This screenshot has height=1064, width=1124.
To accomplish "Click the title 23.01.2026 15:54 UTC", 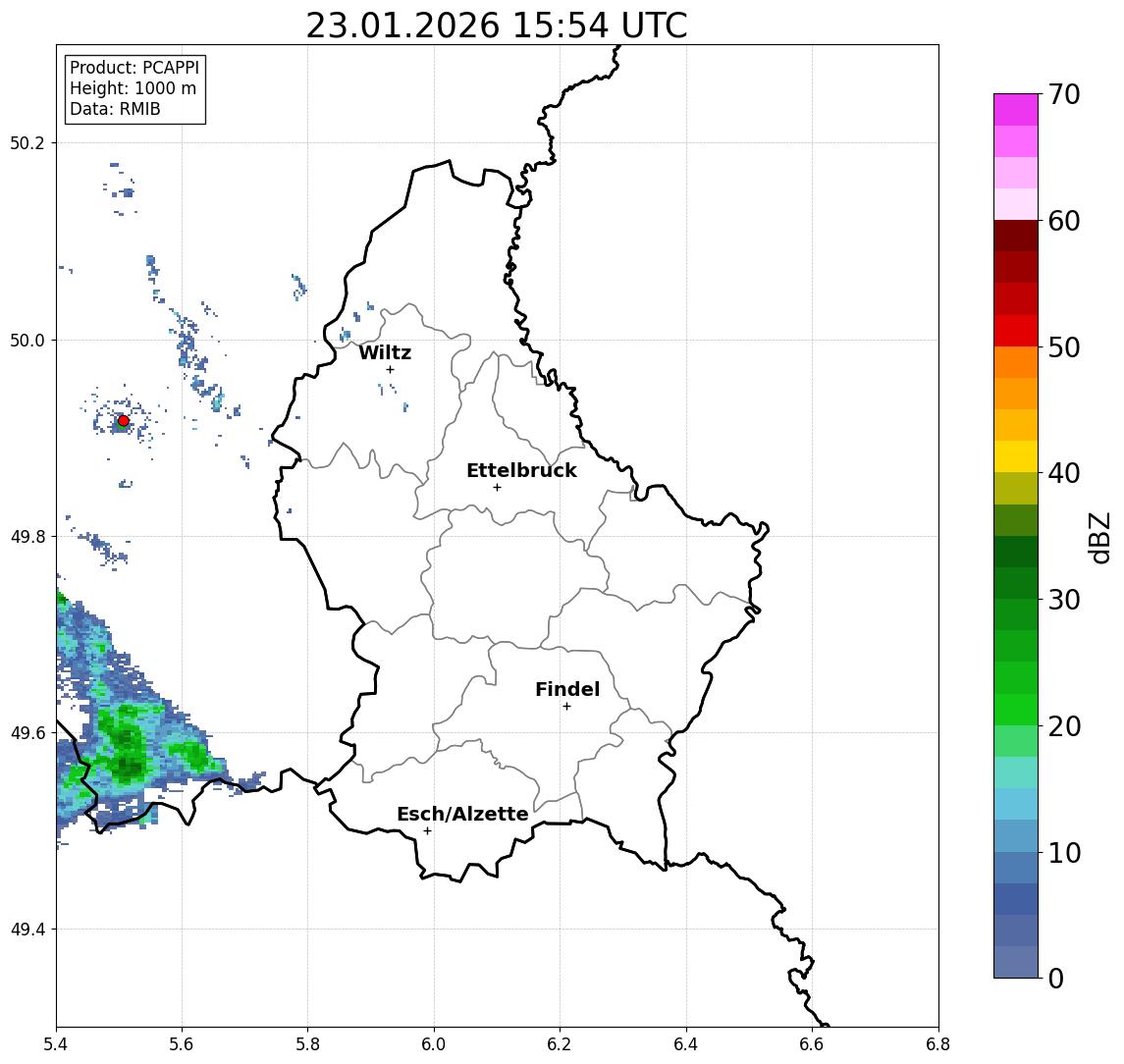I will tap(497, 26).
